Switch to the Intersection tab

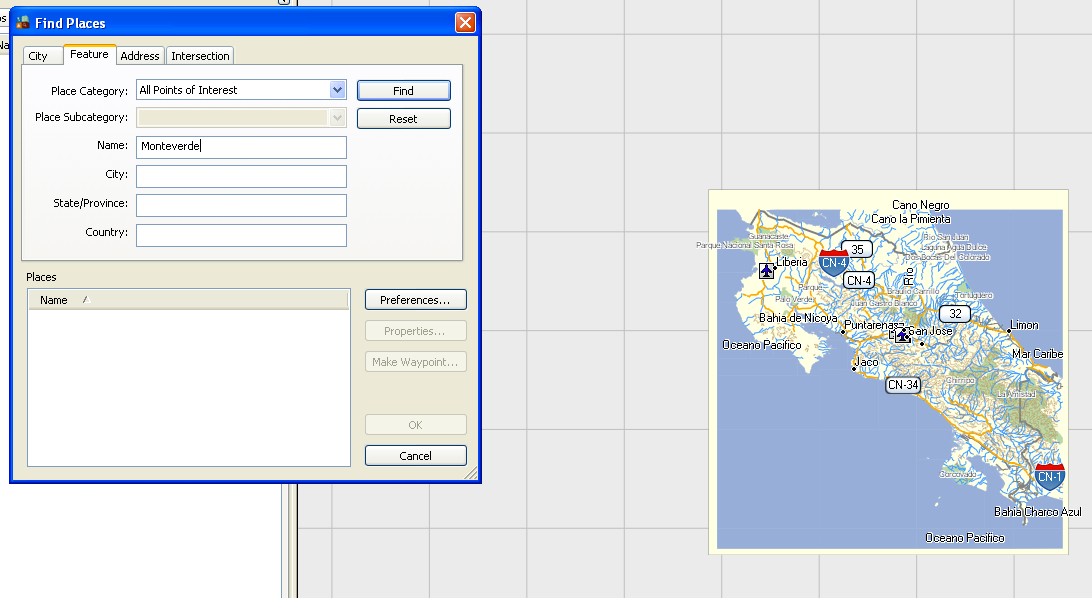pos(200,56)
